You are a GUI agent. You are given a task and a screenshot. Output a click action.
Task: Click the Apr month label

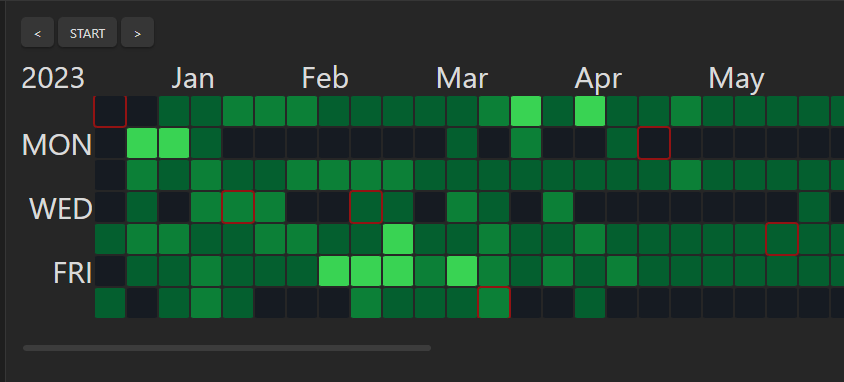[598, 79]
